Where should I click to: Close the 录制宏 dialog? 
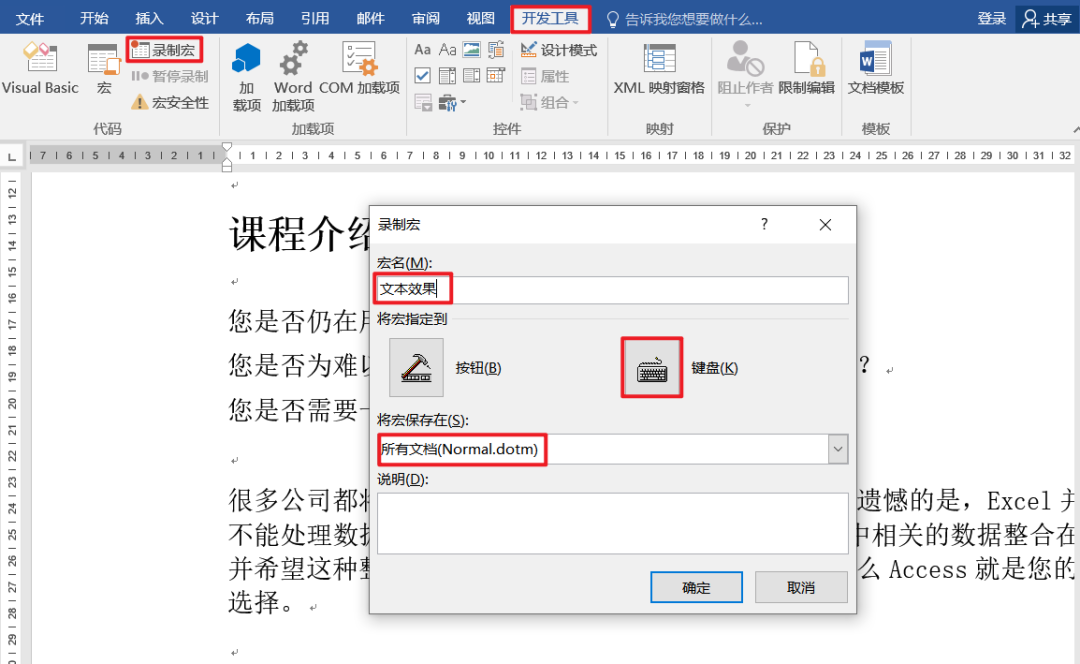coord(825,225)
